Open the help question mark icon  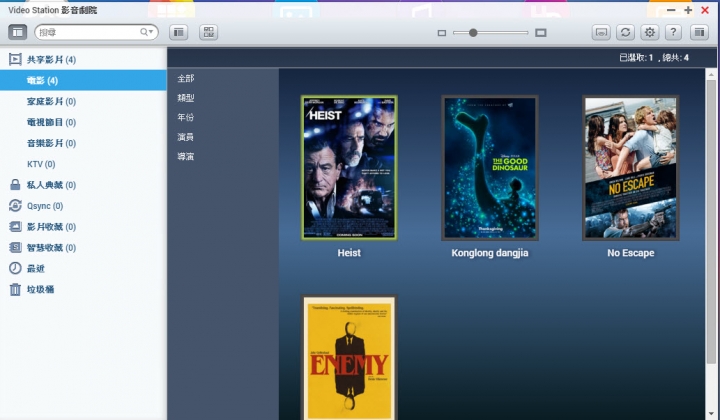673,32
